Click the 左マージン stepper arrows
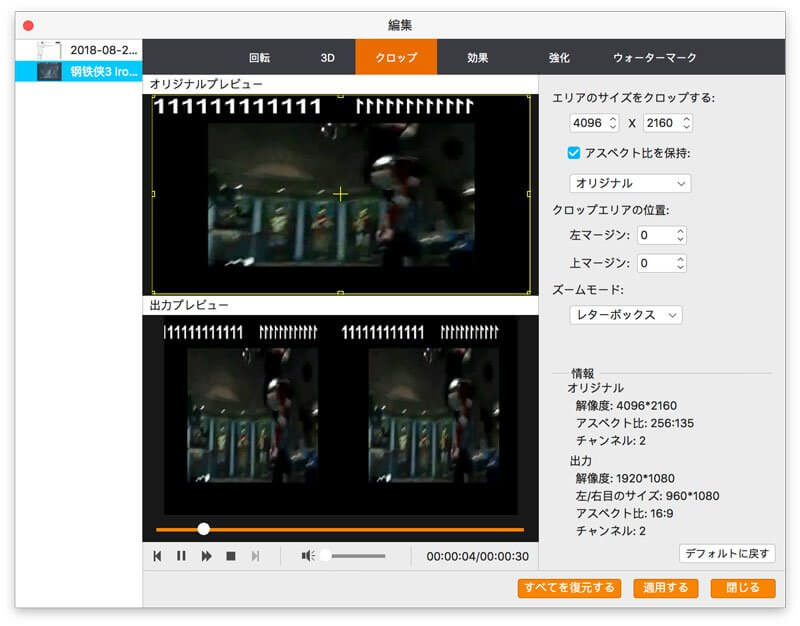 (680, 235)
